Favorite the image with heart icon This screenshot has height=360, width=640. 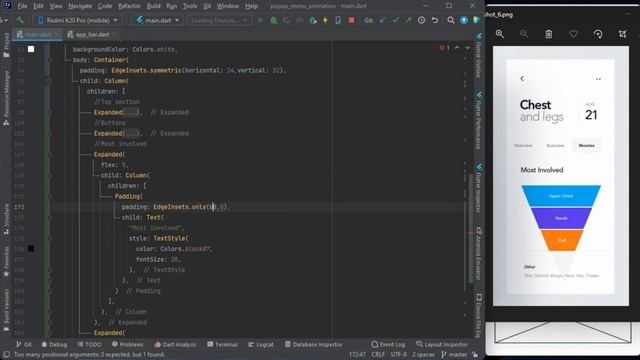[573, 34]
